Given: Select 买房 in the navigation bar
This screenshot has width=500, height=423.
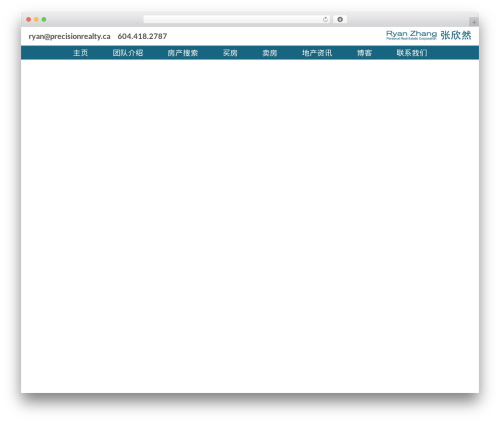Looking at the screenshot, I should click(x=230, y=53).
